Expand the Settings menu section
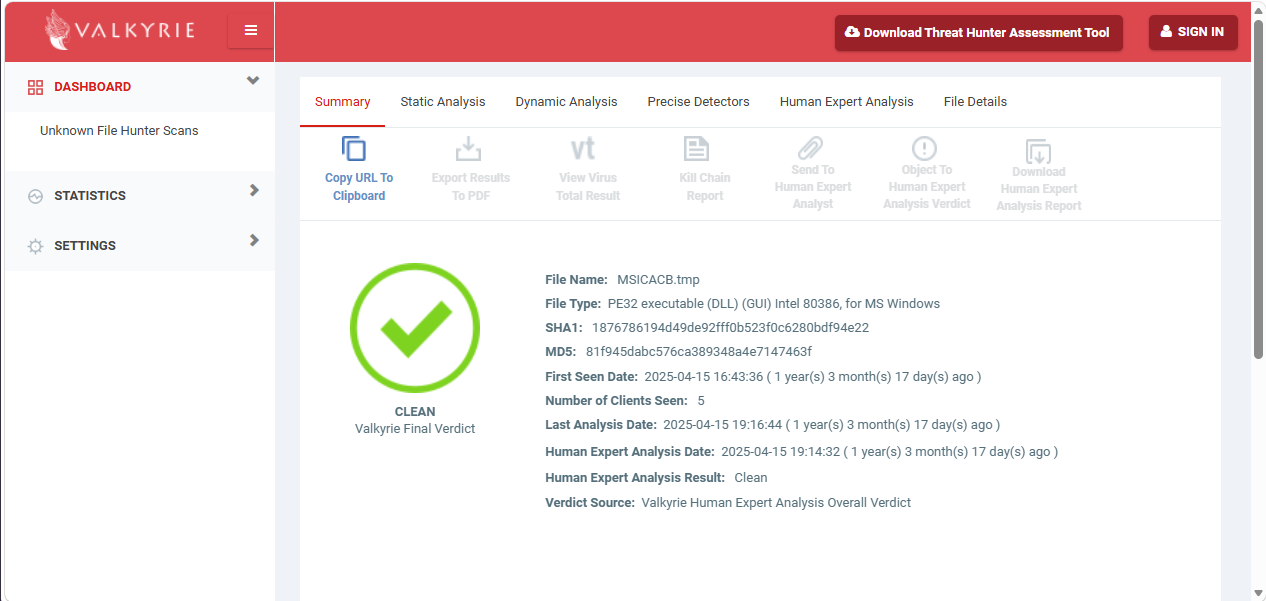The width and height of the screenshot is (1266, 601). 140,246
